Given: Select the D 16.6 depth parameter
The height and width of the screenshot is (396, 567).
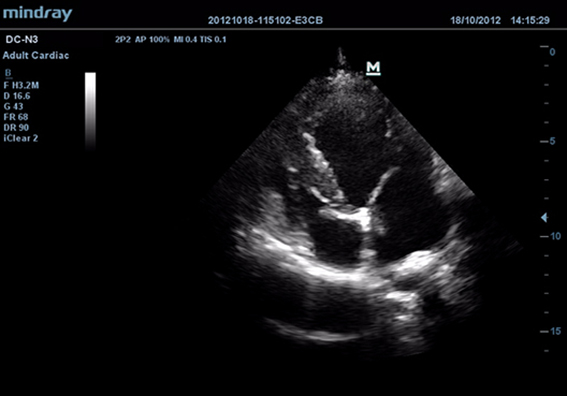Looking at the screenshot, I should click(17, 96).
